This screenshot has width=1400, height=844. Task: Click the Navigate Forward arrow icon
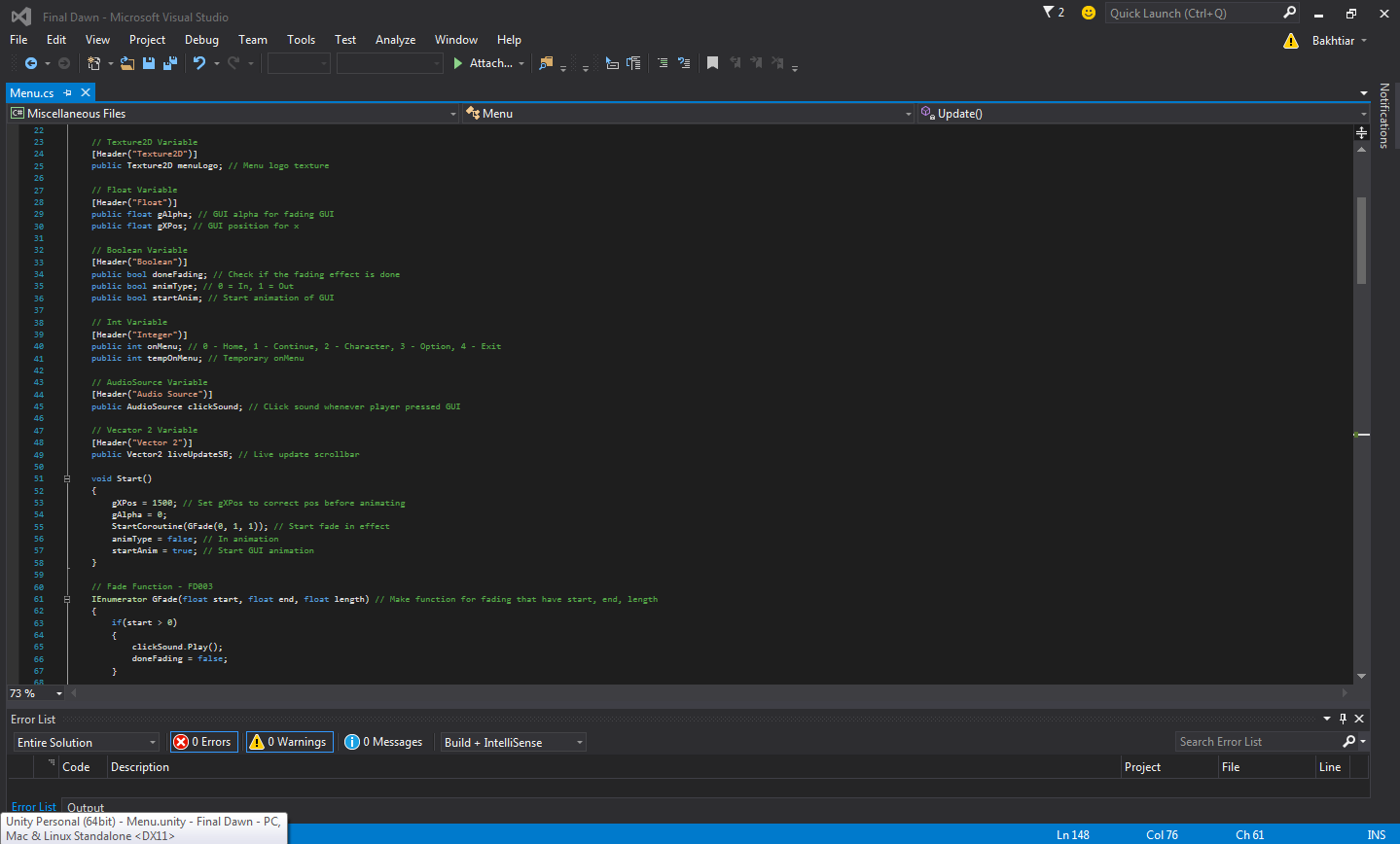tap(64, 63)
